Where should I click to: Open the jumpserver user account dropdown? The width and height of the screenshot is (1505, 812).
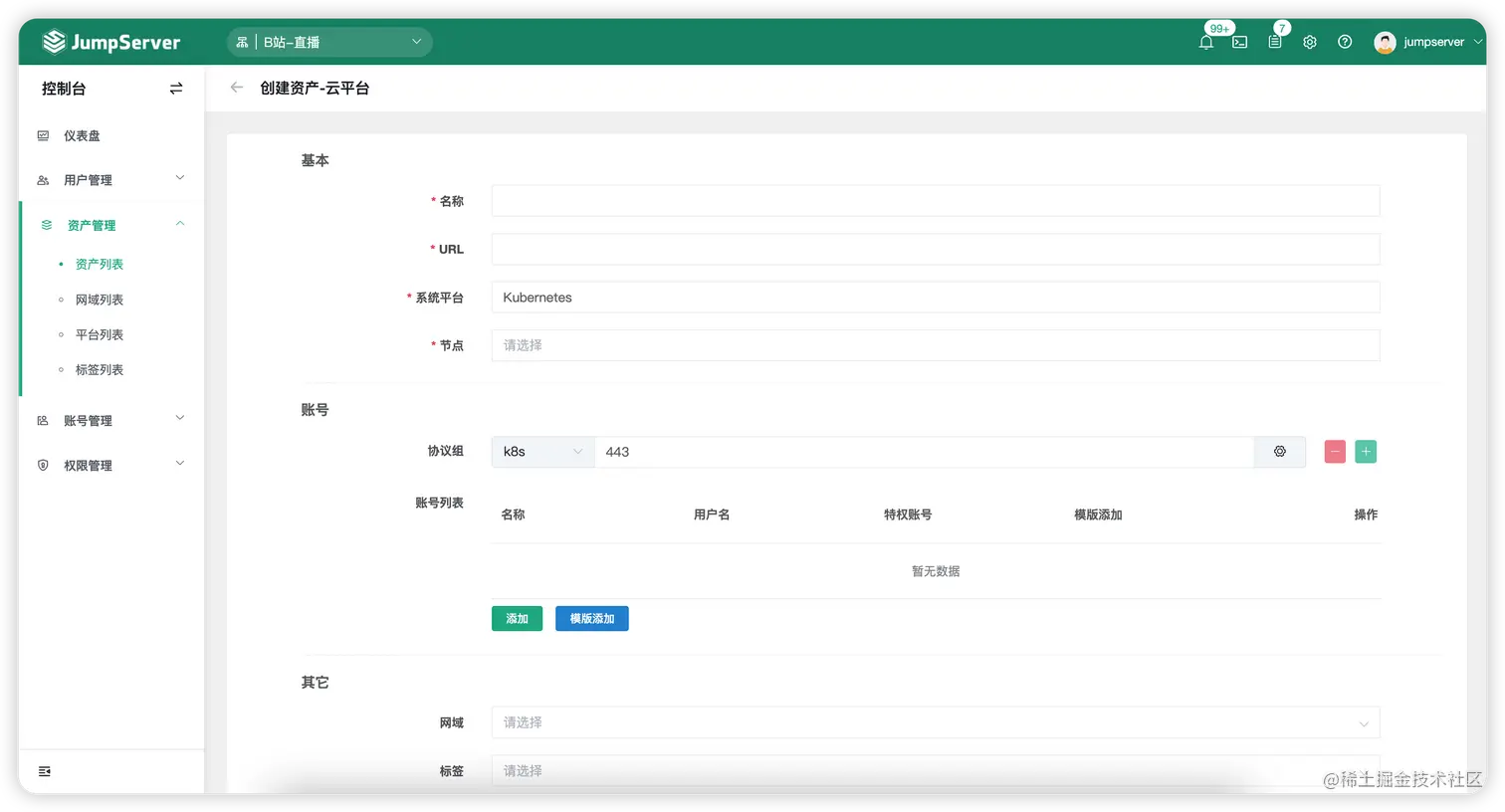(x=1425, y=42)
